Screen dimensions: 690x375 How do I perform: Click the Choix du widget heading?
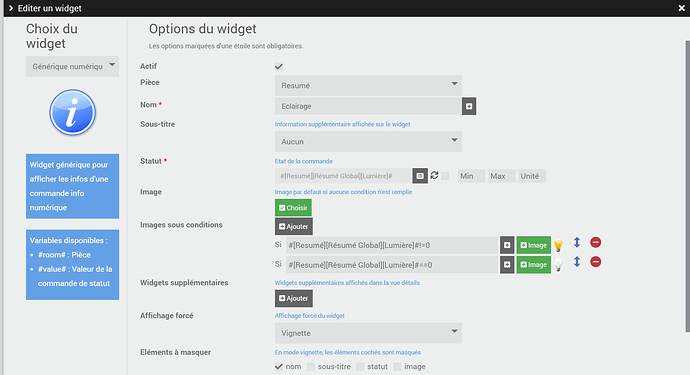point(52,36)
